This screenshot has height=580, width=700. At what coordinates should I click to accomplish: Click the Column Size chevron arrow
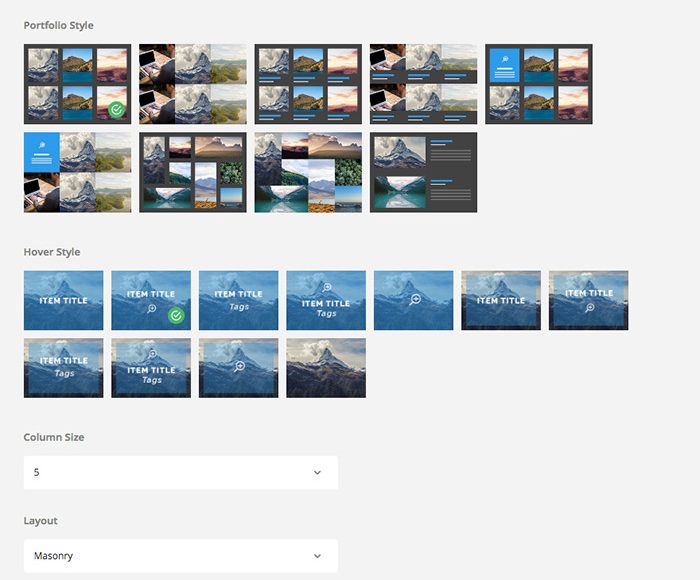click(x=317, y=472)
